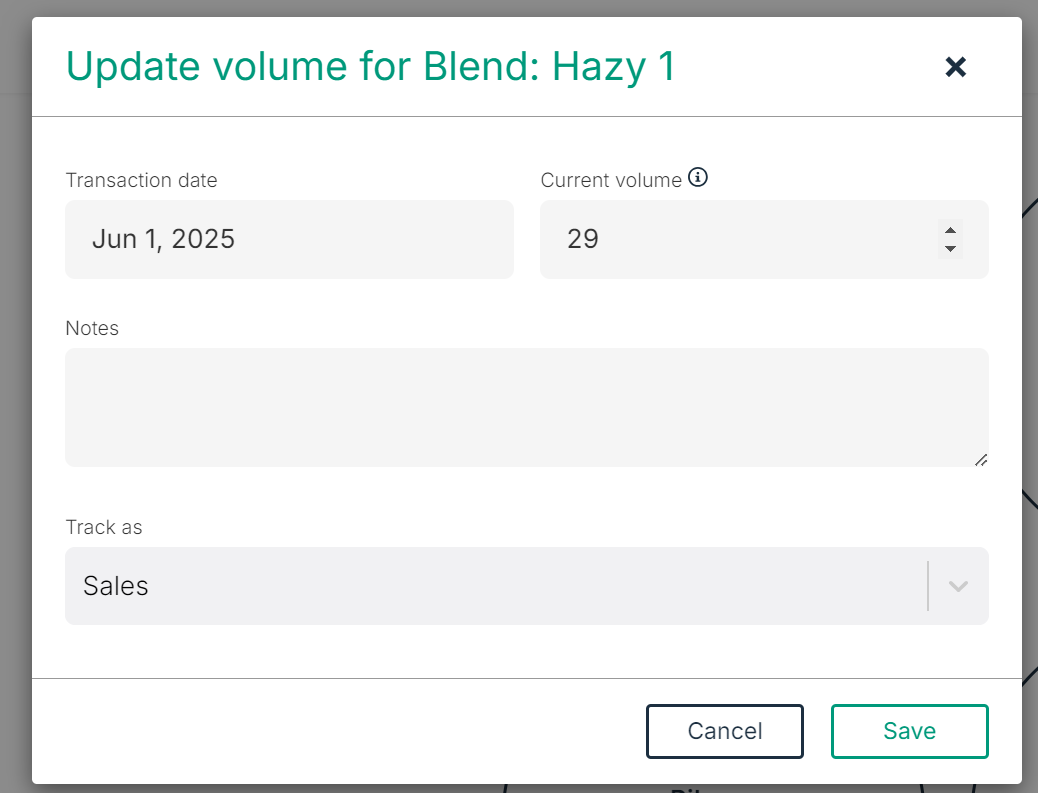This screenshot has width=1038, height=793.
Task: Click the info icon beside Current volume
Action: tap(698, 177)
